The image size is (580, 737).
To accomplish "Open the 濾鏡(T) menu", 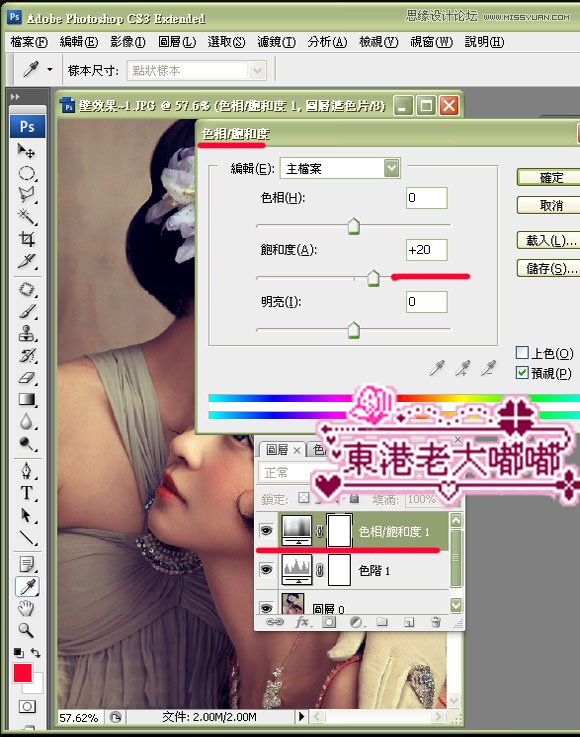I will pyautogui.click(x=276, y=42).
